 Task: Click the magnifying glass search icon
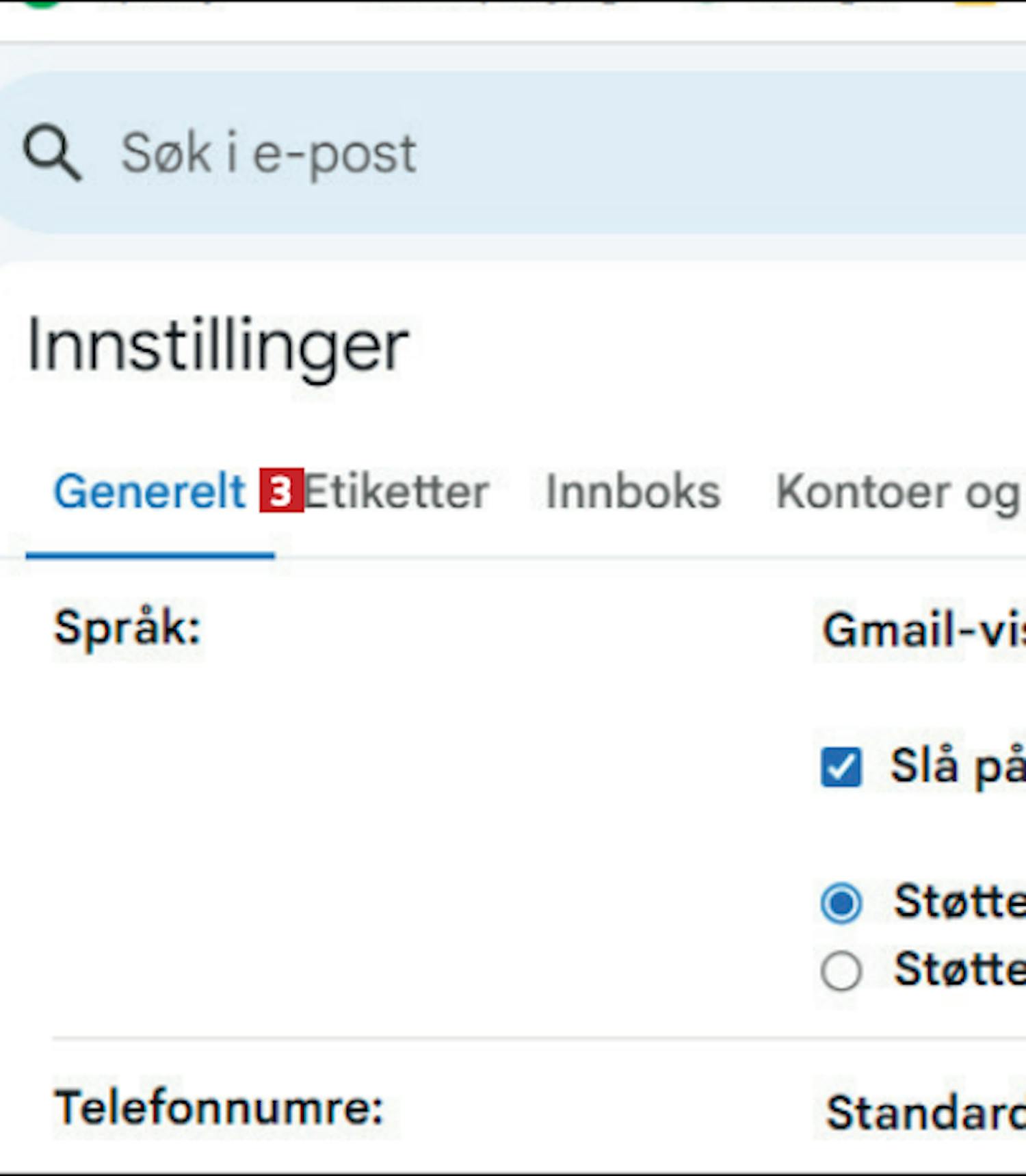(x=52, y=153)
